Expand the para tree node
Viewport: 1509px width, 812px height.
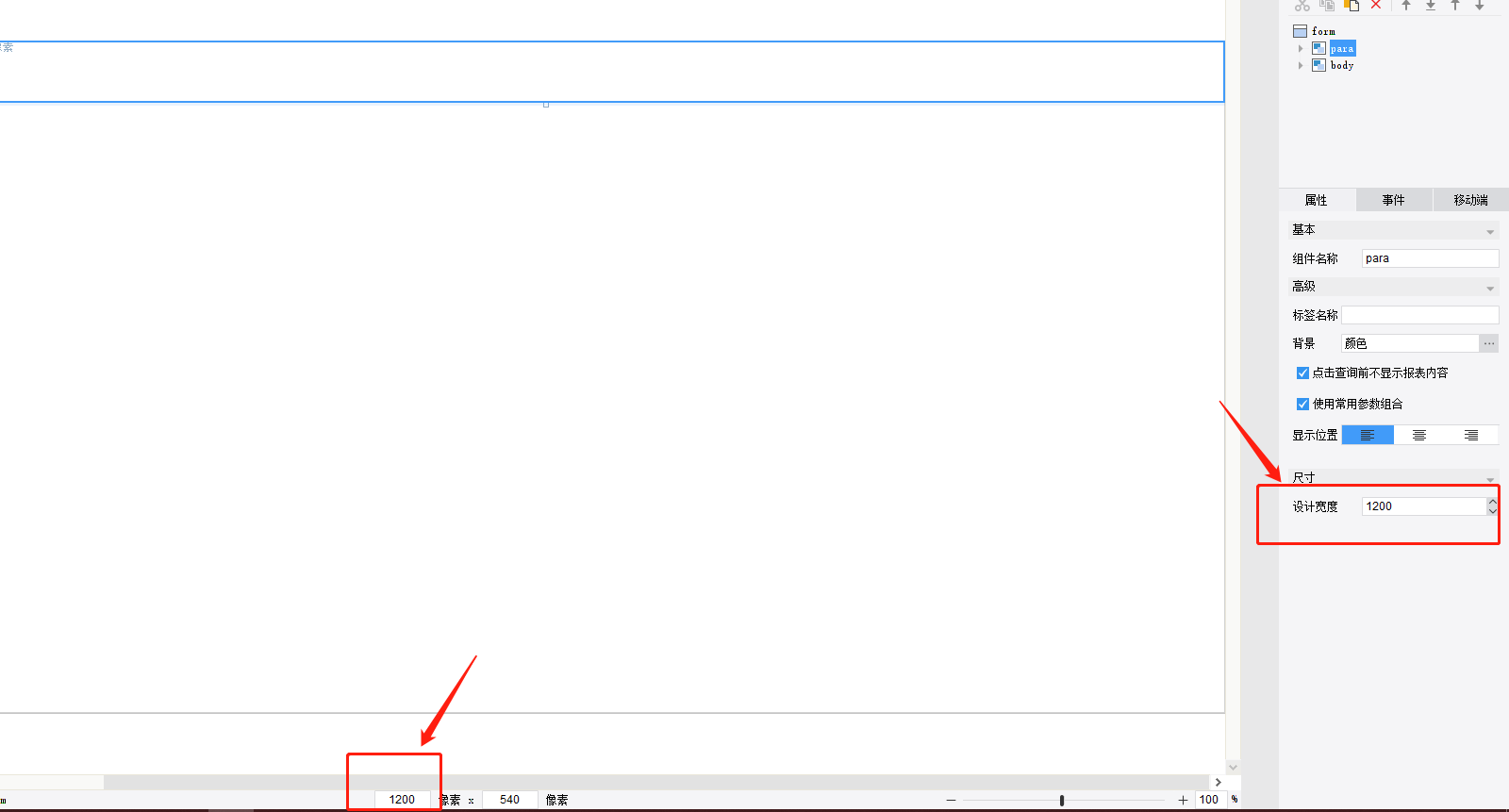click(1301, 48)
